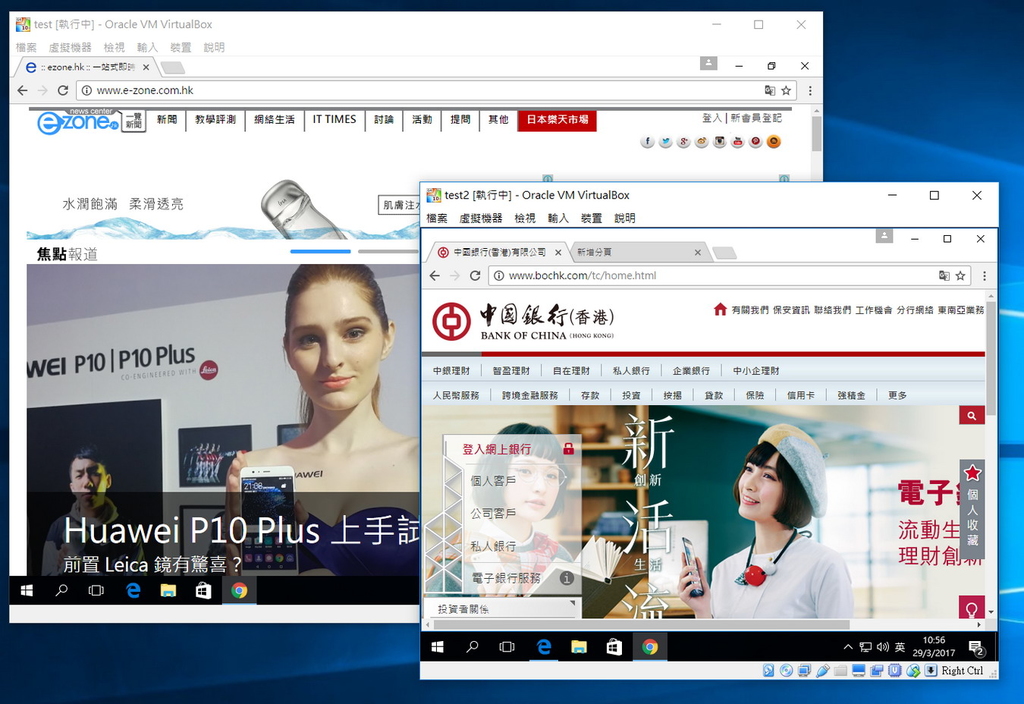Click info icon beside 電子銀行服務
This screenshot has width=1024, height=704.
click(567, 578)
